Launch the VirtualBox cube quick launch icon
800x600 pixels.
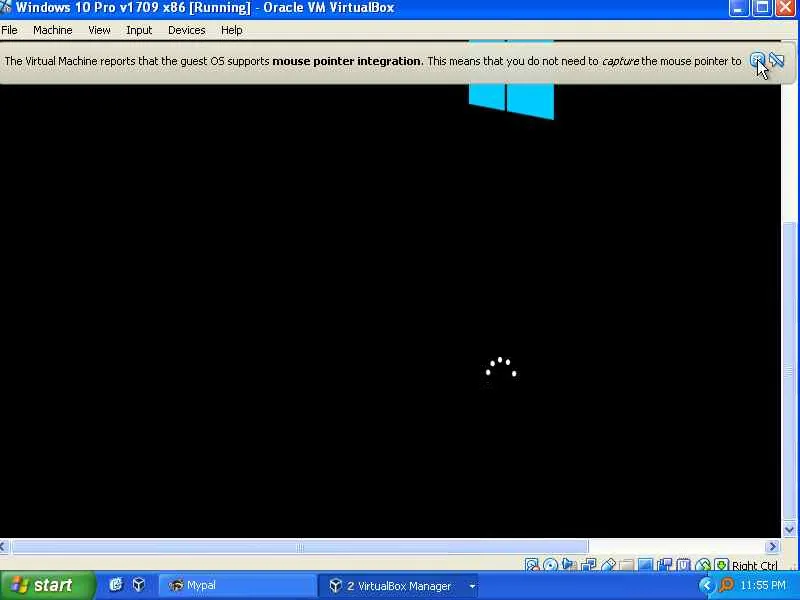(x=138, y=585)
